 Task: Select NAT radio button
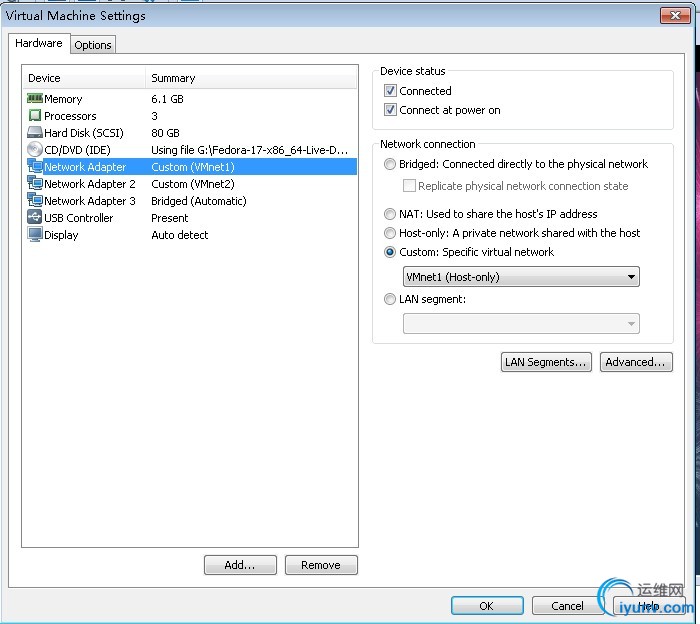(x=390, y=214)
